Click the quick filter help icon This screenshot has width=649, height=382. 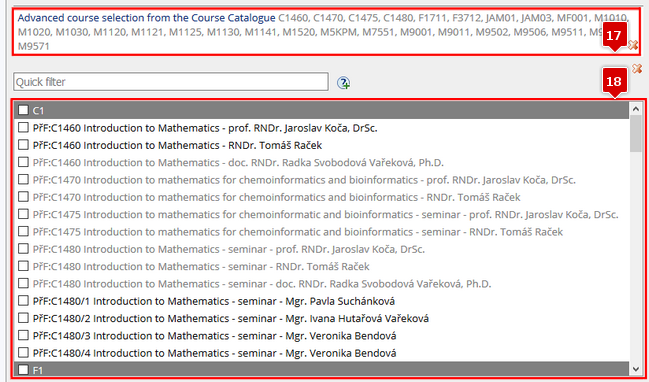[x=344, y=83]
